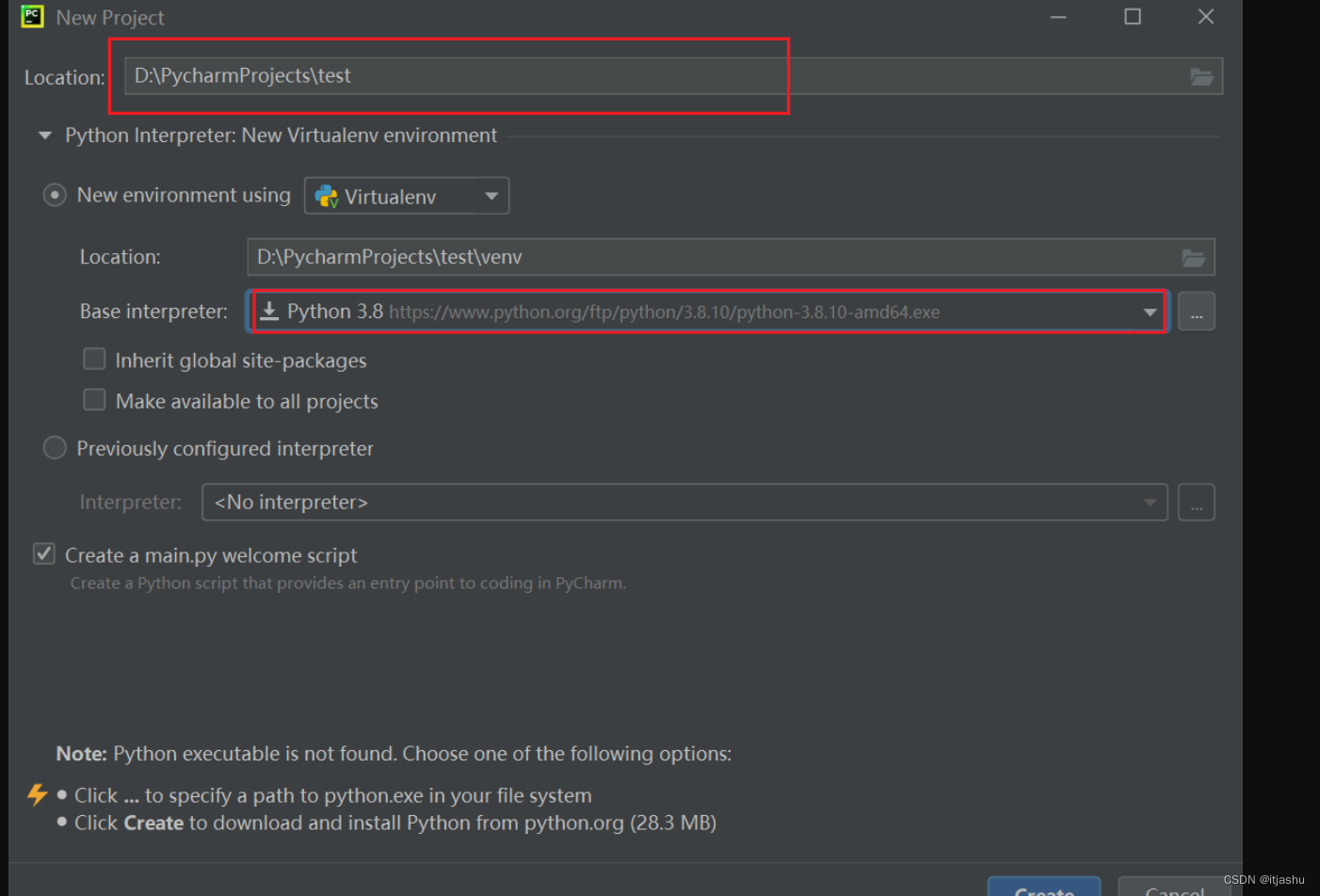Click the project Location text field
The width and height of the screenshot is (1320, 896).
[x=673, y=76]
